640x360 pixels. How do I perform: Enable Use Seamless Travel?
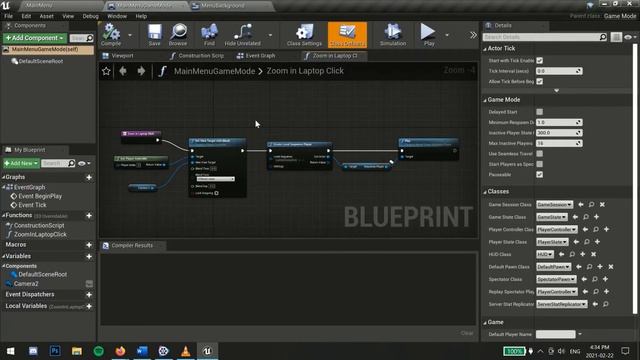click(x=540, y=154)
